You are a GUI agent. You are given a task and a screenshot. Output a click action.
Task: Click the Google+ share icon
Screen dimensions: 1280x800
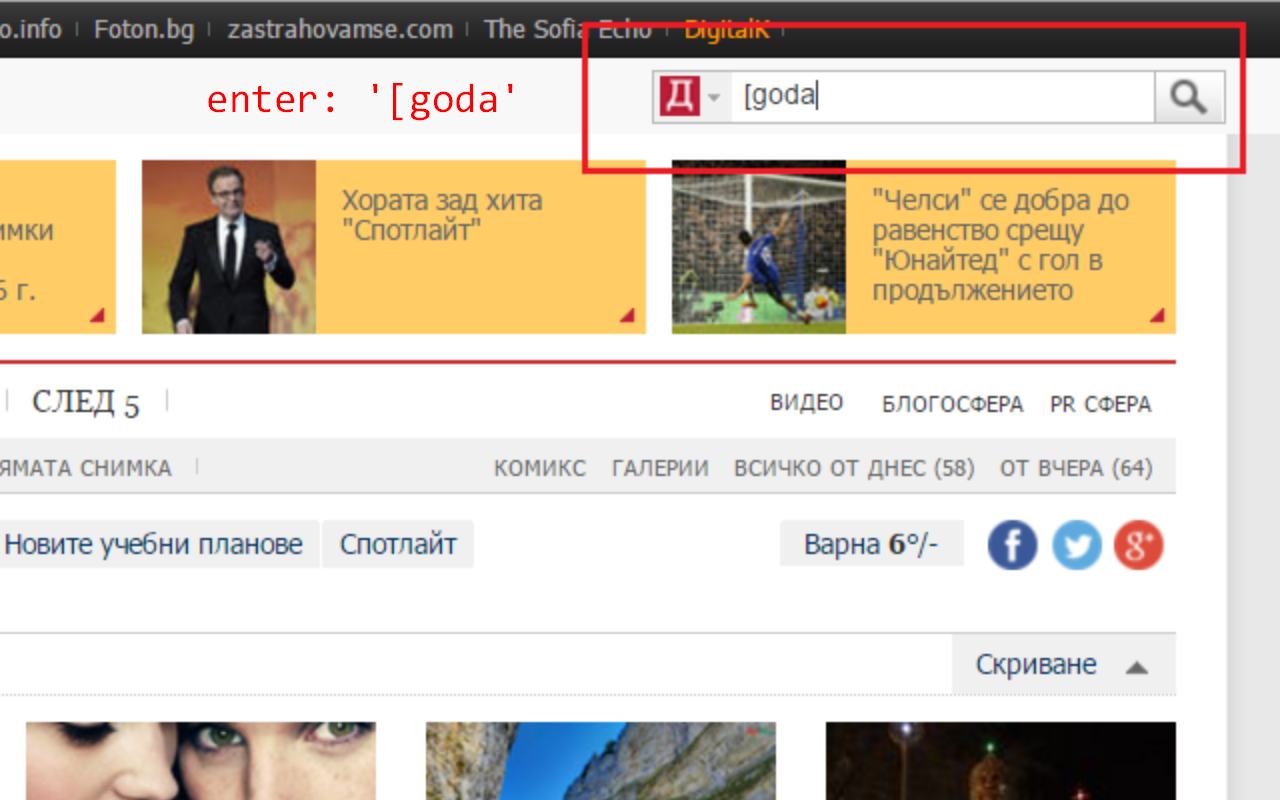(x=1138, y=545)
